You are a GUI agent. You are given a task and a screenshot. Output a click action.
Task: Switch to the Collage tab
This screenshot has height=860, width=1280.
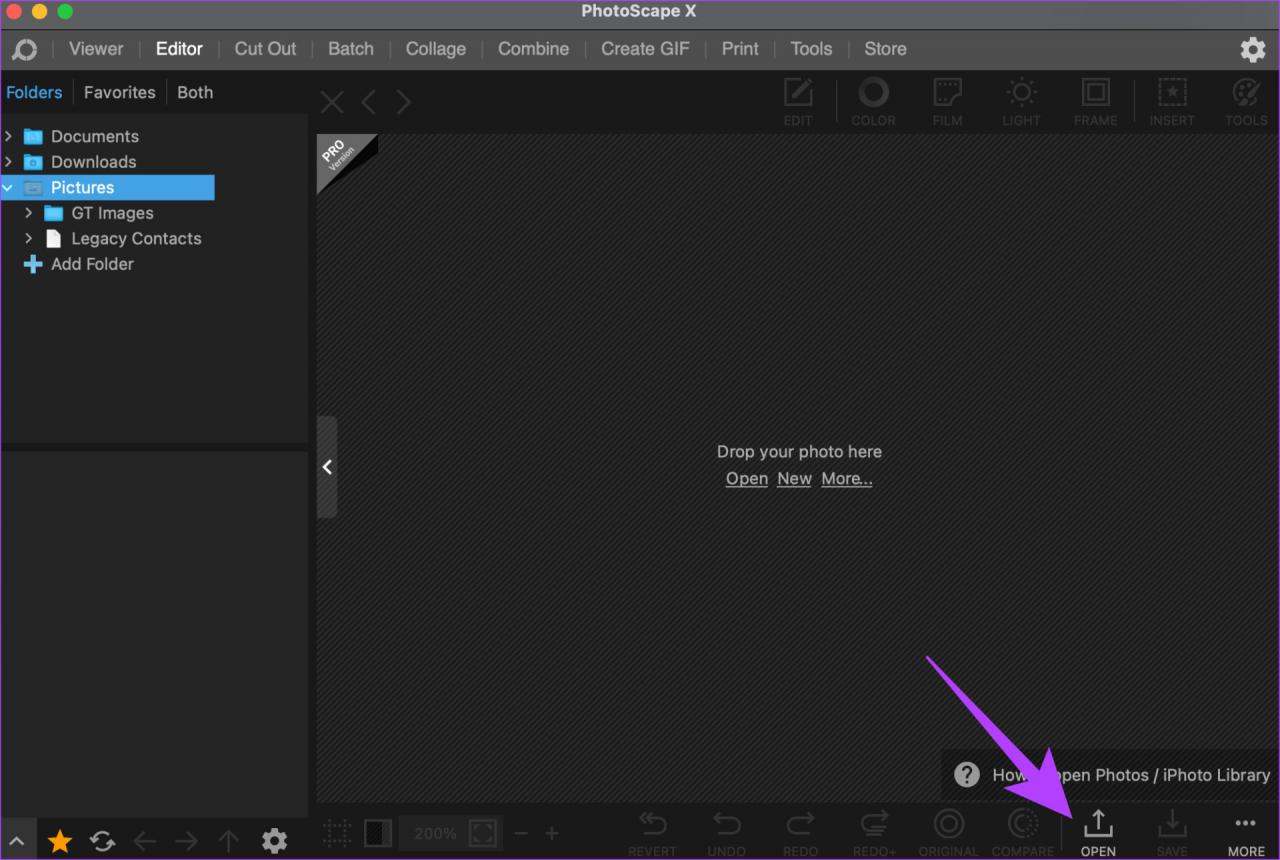(x=435, y=49)
